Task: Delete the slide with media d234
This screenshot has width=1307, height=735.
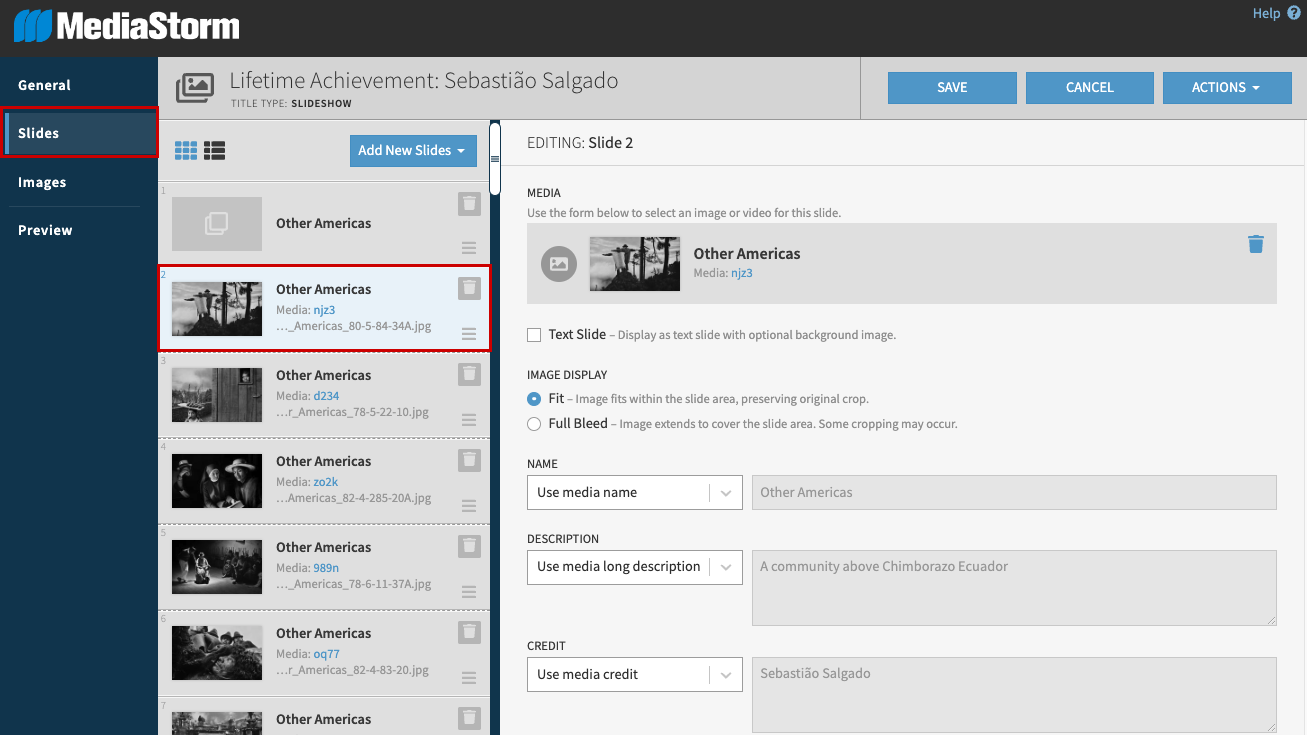Action: [469, 374]
